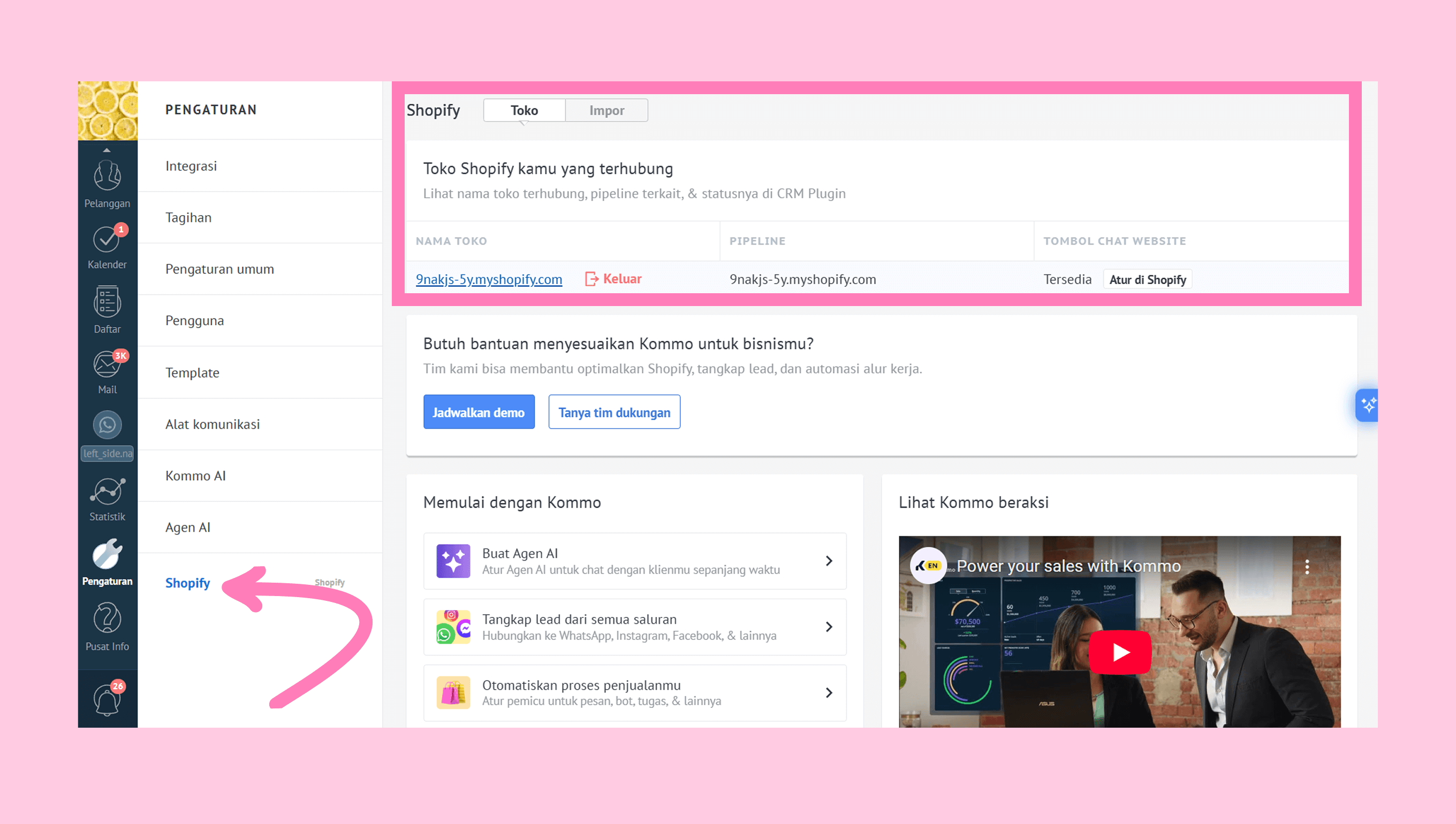
Task: Open the Pusat Info help icon
Action: [x=107, y=627]
